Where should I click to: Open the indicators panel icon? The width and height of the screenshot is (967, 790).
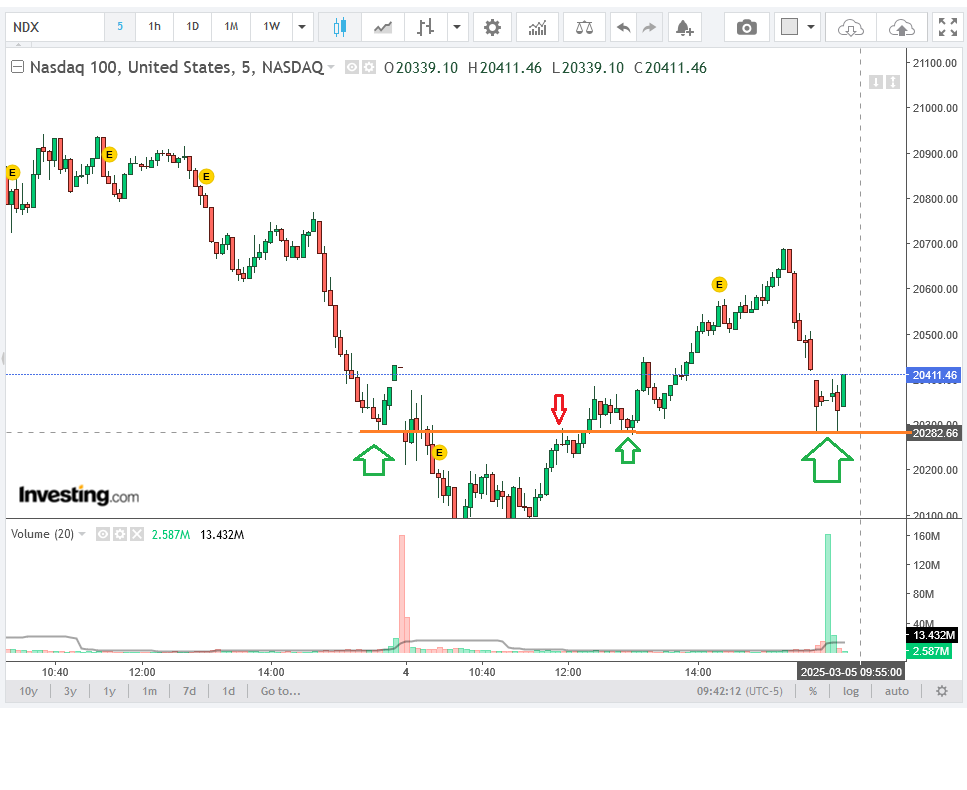(x=538, y=27)
